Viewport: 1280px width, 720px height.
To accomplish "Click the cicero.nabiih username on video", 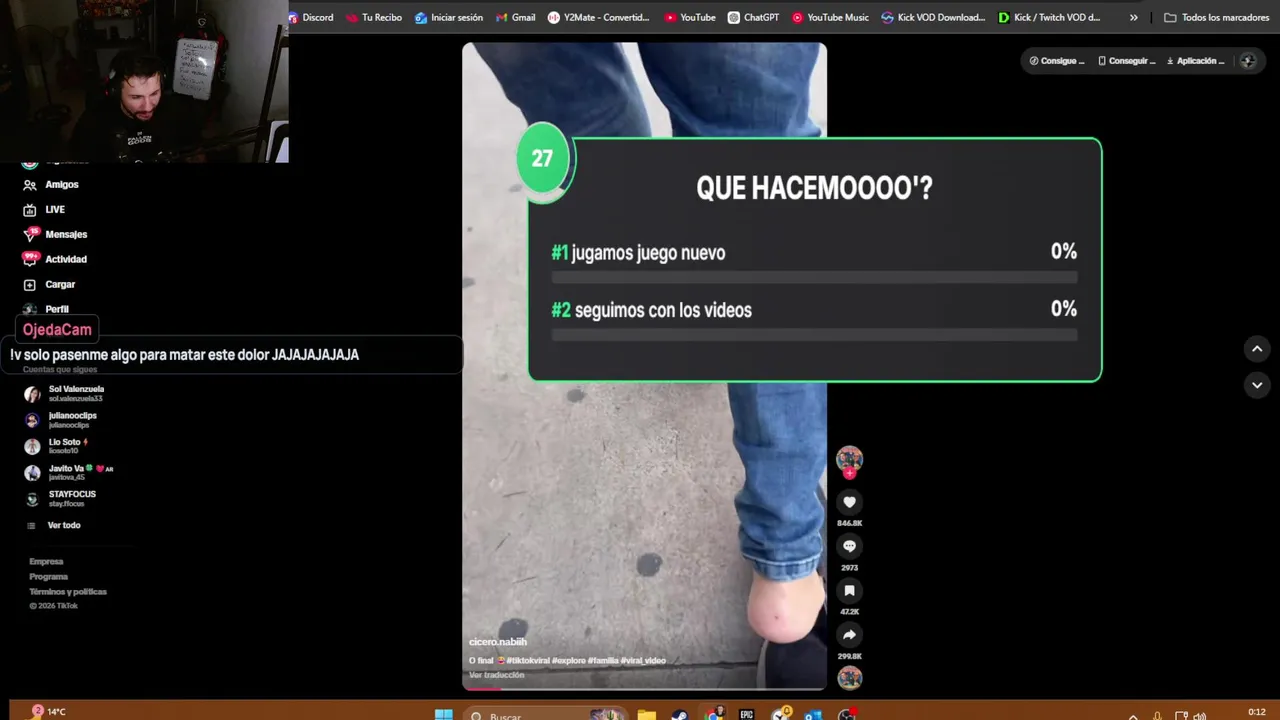I will point(497,642).
